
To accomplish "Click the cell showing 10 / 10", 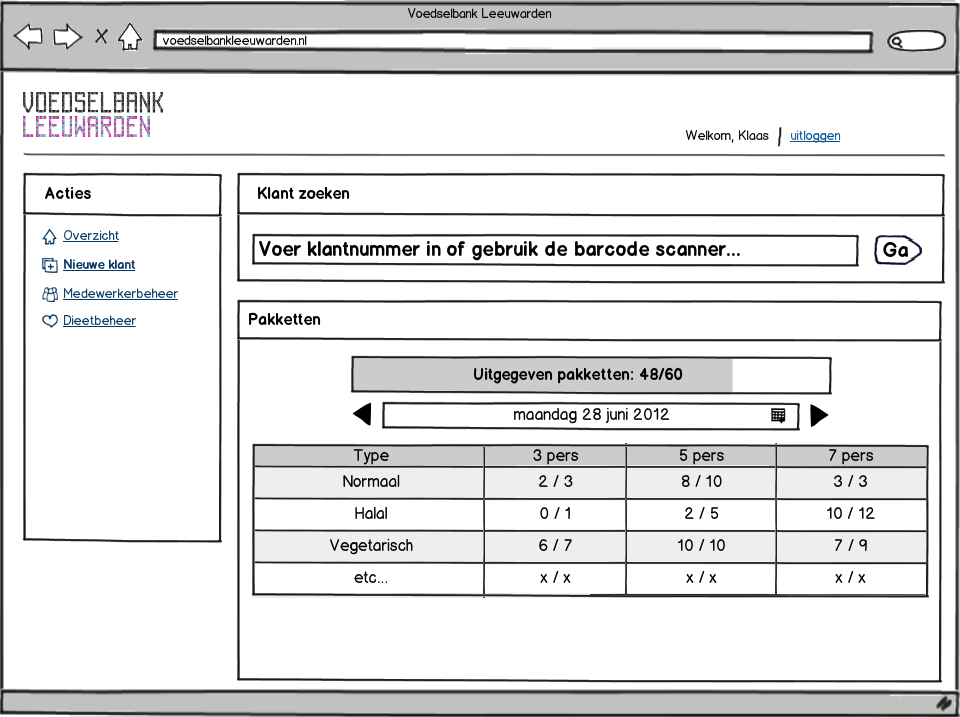I will tap(701, 546).
